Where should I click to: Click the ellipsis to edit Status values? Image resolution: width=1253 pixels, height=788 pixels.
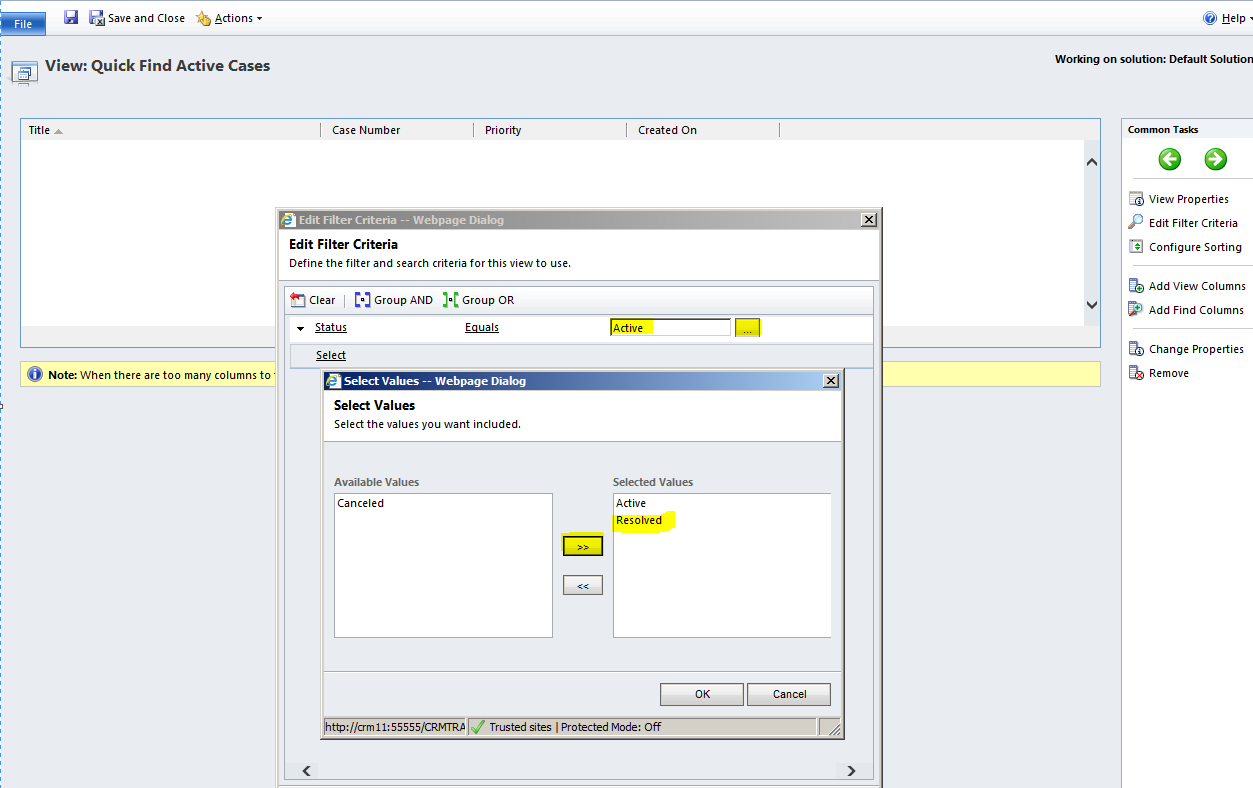[747, 327]
